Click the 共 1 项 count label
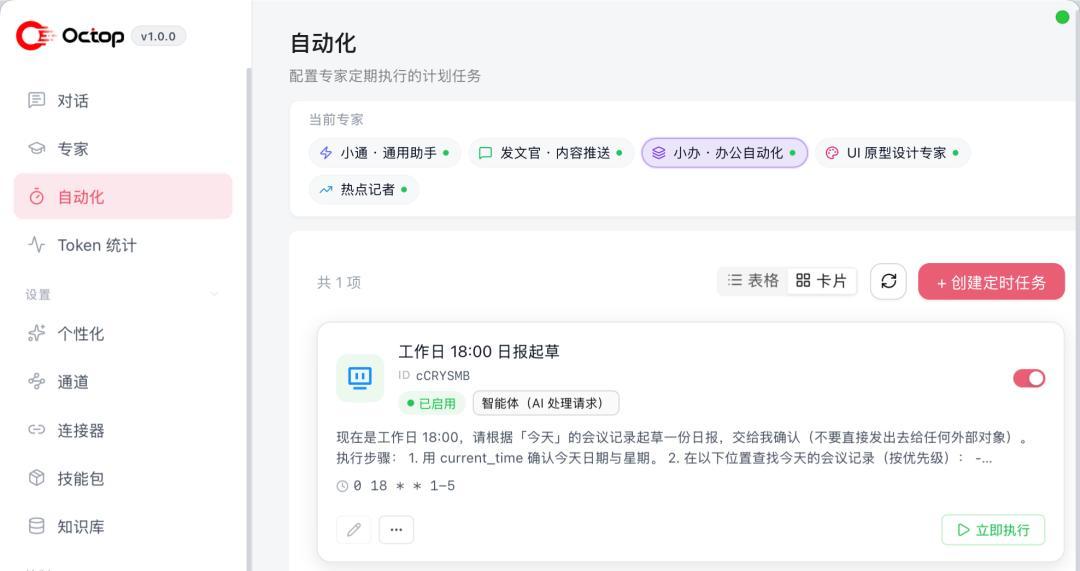 (339, 282)
